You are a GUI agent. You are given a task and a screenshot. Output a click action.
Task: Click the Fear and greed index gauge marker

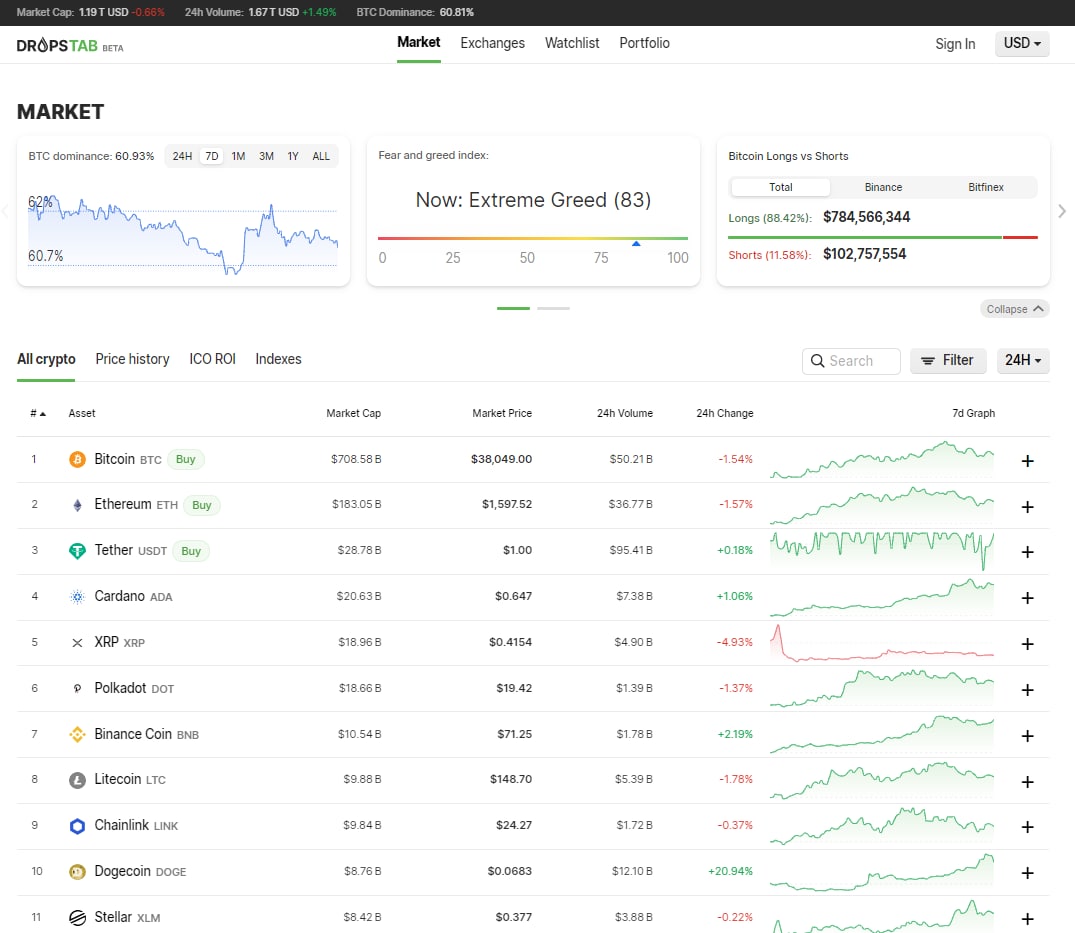point(636,244)
